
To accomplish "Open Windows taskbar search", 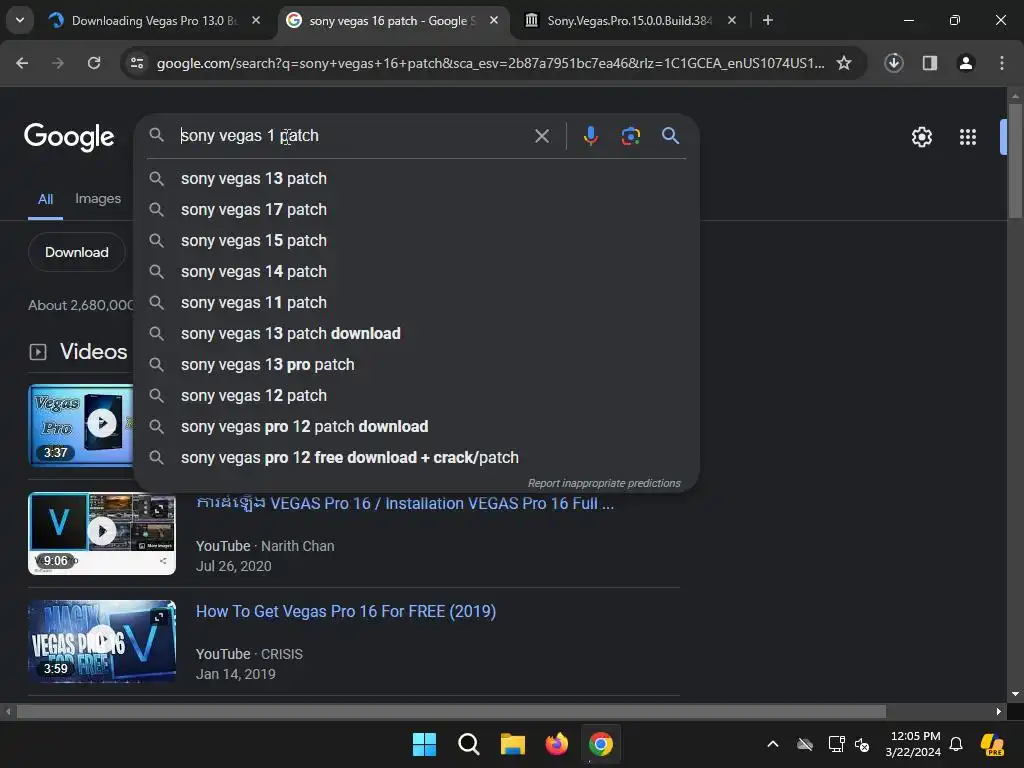I will tap(468, 744).
